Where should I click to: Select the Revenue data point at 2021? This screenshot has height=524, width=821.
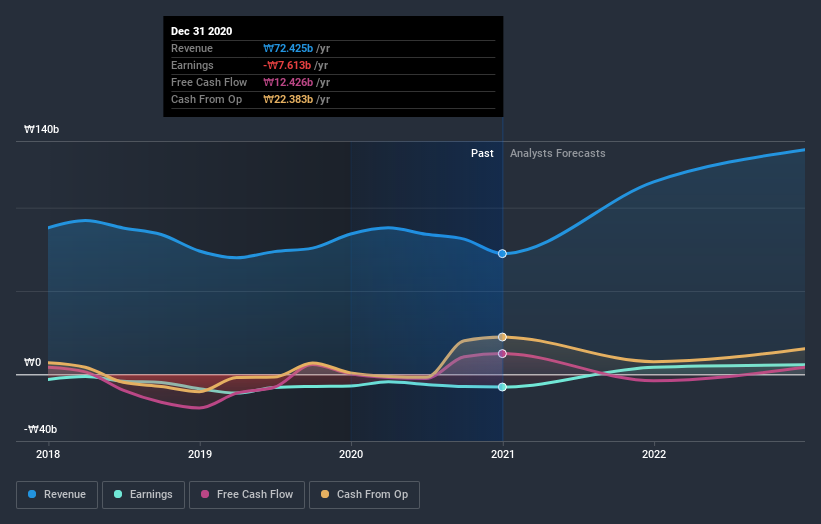pyautogui.click(x=502, y=253)
